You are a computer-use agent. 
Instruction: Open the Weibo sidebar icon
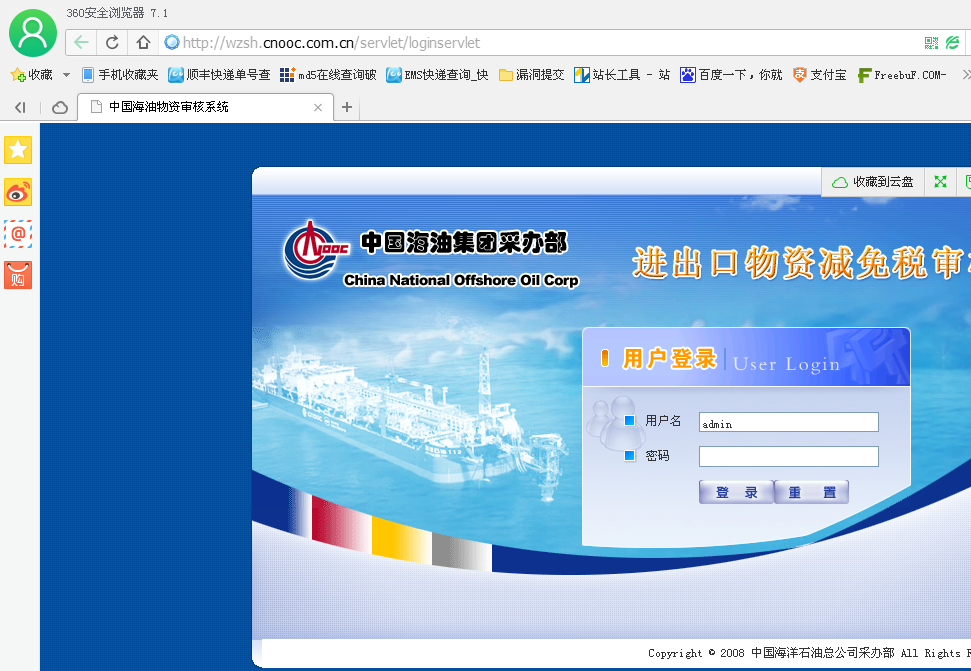pos(18,193)
